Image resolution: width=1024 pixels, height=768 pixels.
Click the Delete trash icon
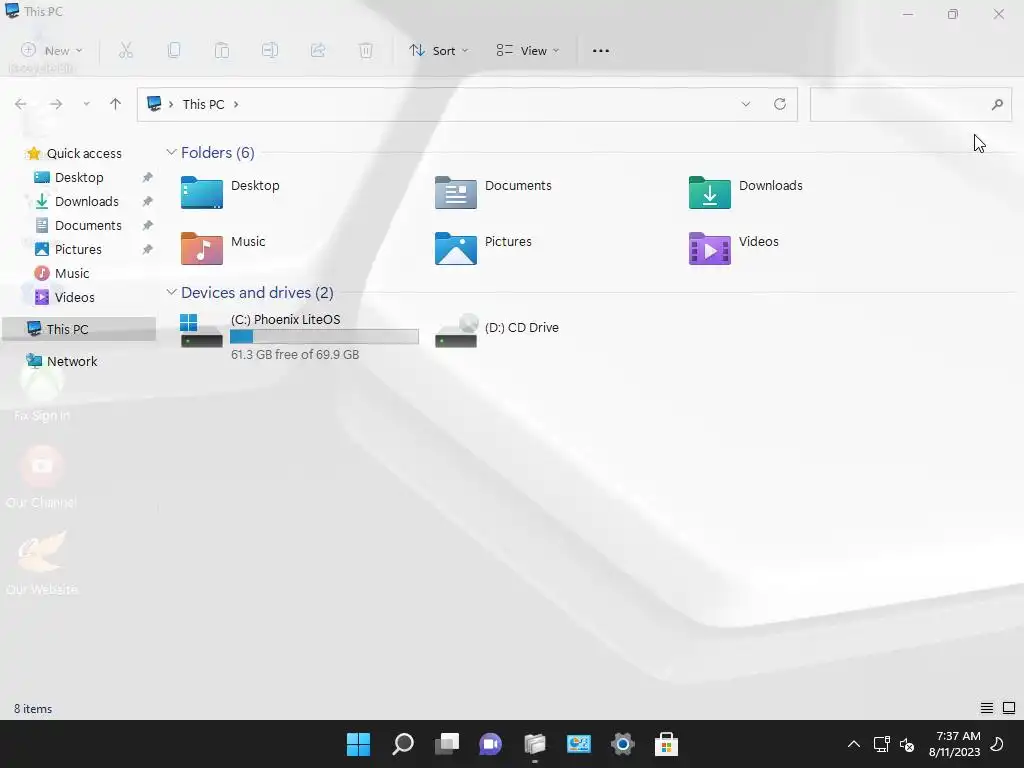(366, 50)
